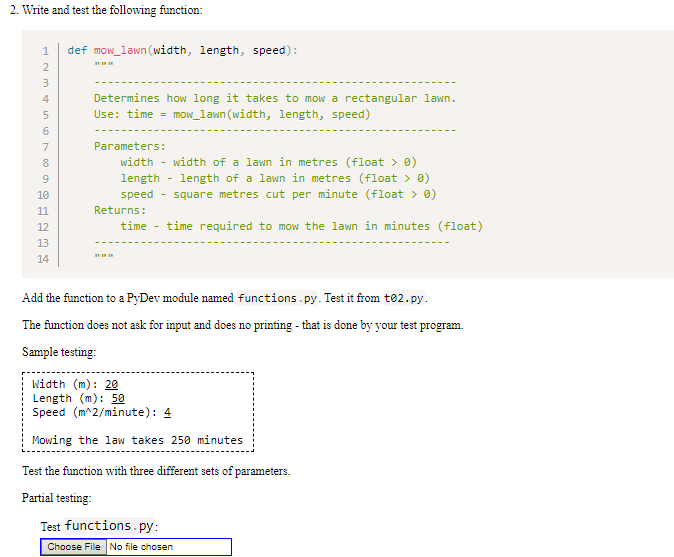Viewport: 674px width, 557px height.
Task: Click the sample input value 50 for Length
Action: pos(118,398)
